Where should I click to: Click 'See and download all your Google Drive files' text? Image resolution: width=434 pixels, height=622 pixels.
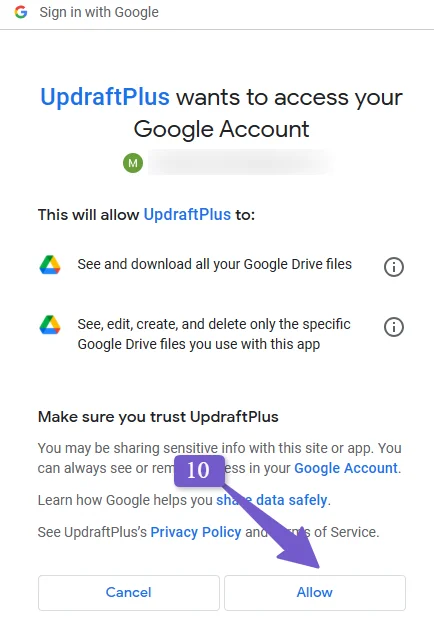pos(215,264)
